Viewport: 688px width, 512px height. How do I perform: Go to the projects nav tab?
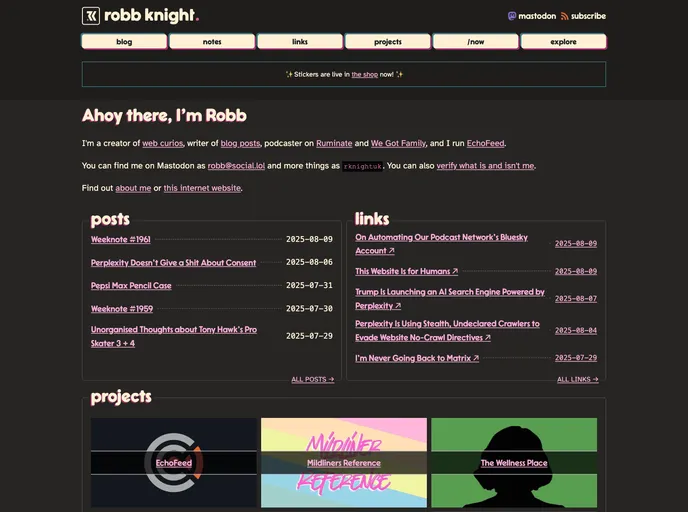[x=388, y=42]
